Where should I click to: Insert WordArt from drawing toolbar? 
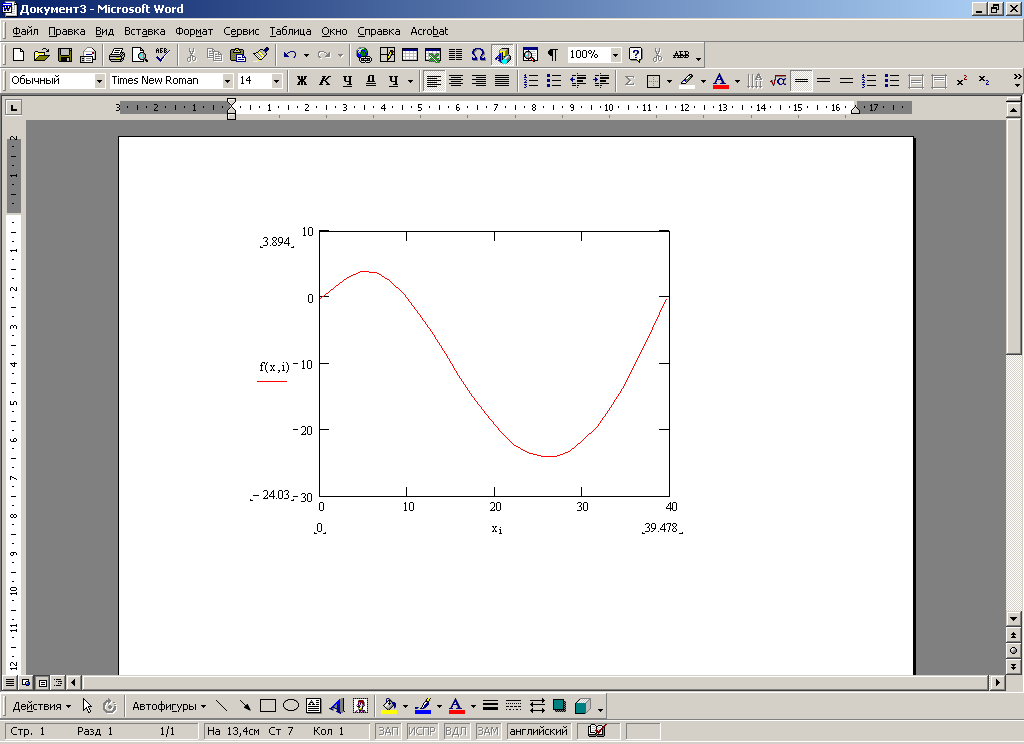point(337,705)
